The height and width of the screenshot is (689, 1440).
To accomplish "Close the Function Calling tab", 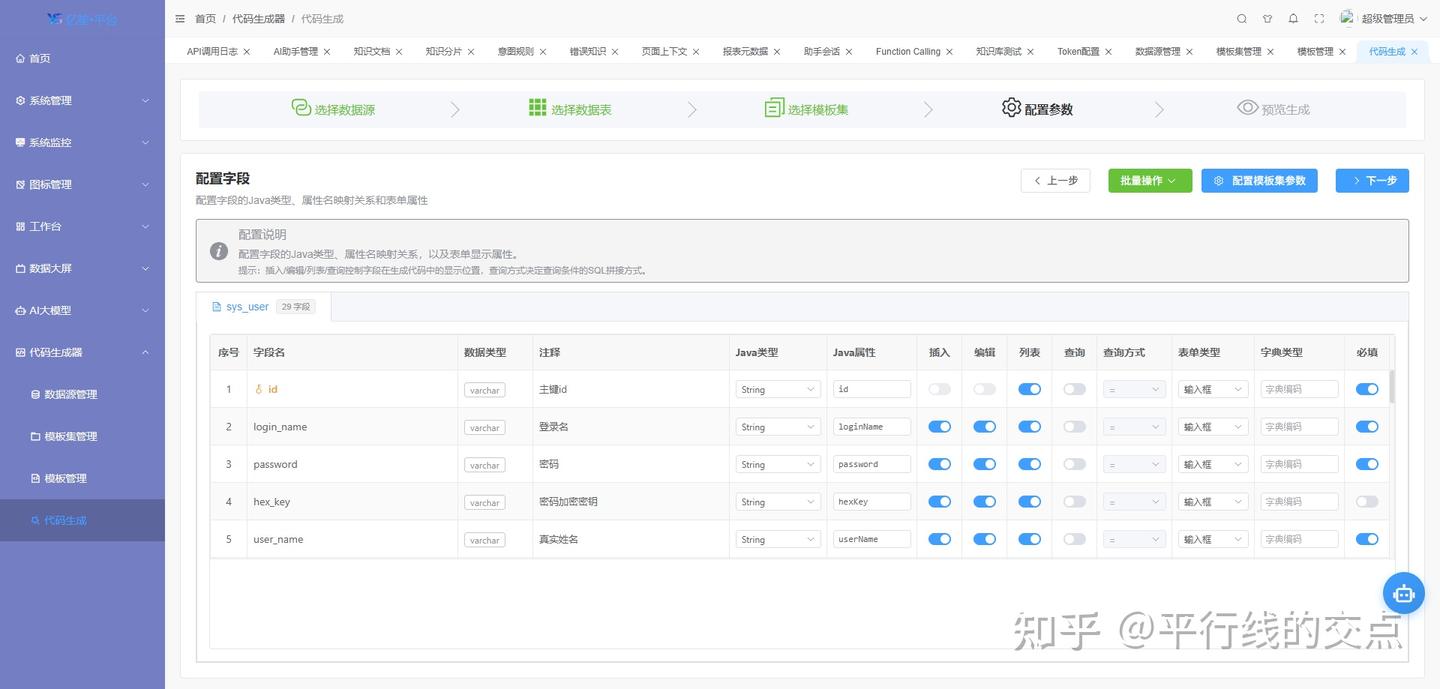I will coord(949,52).
